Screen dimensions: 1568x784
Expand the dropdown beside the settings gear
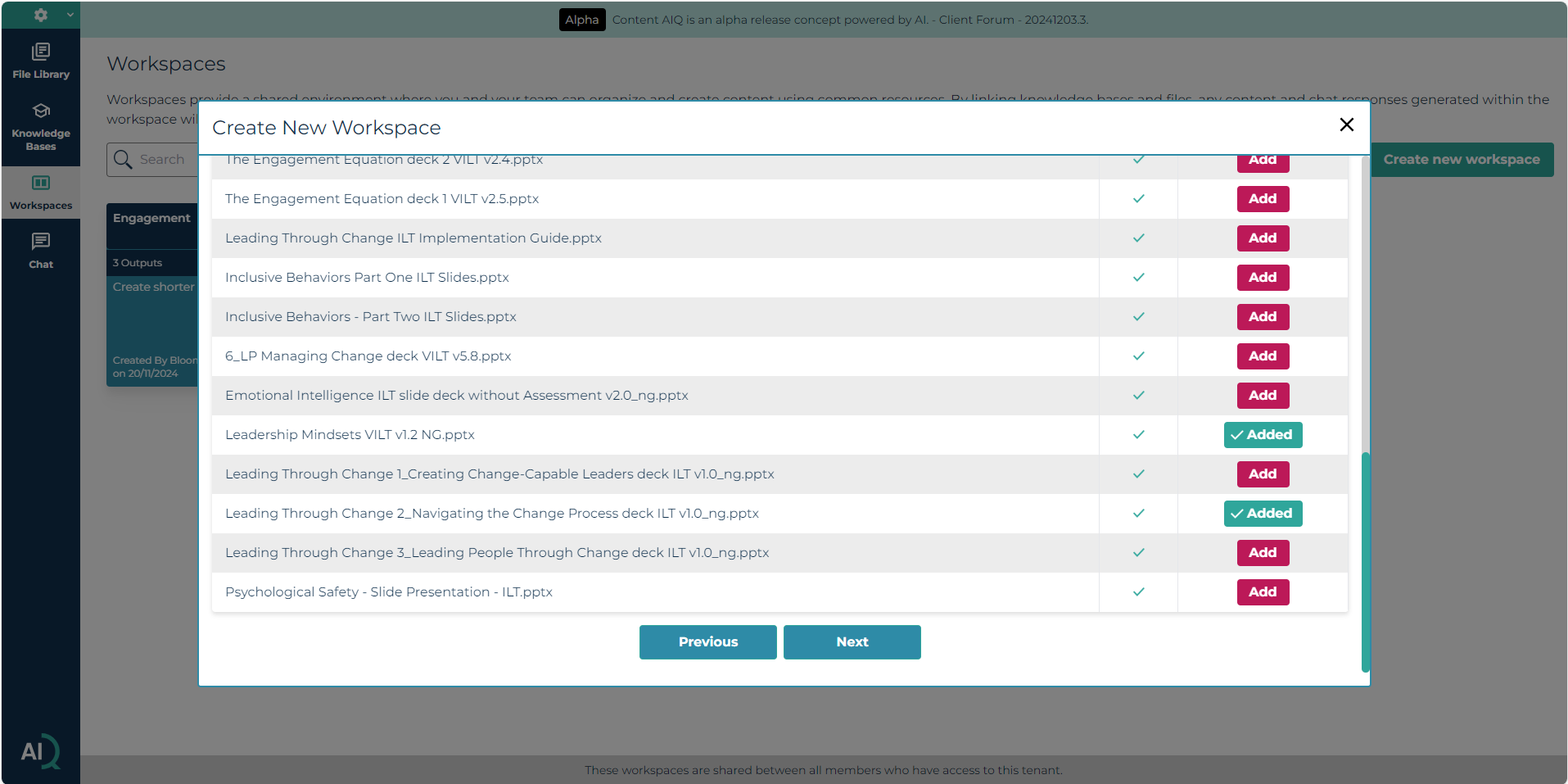tap(70, 14)
